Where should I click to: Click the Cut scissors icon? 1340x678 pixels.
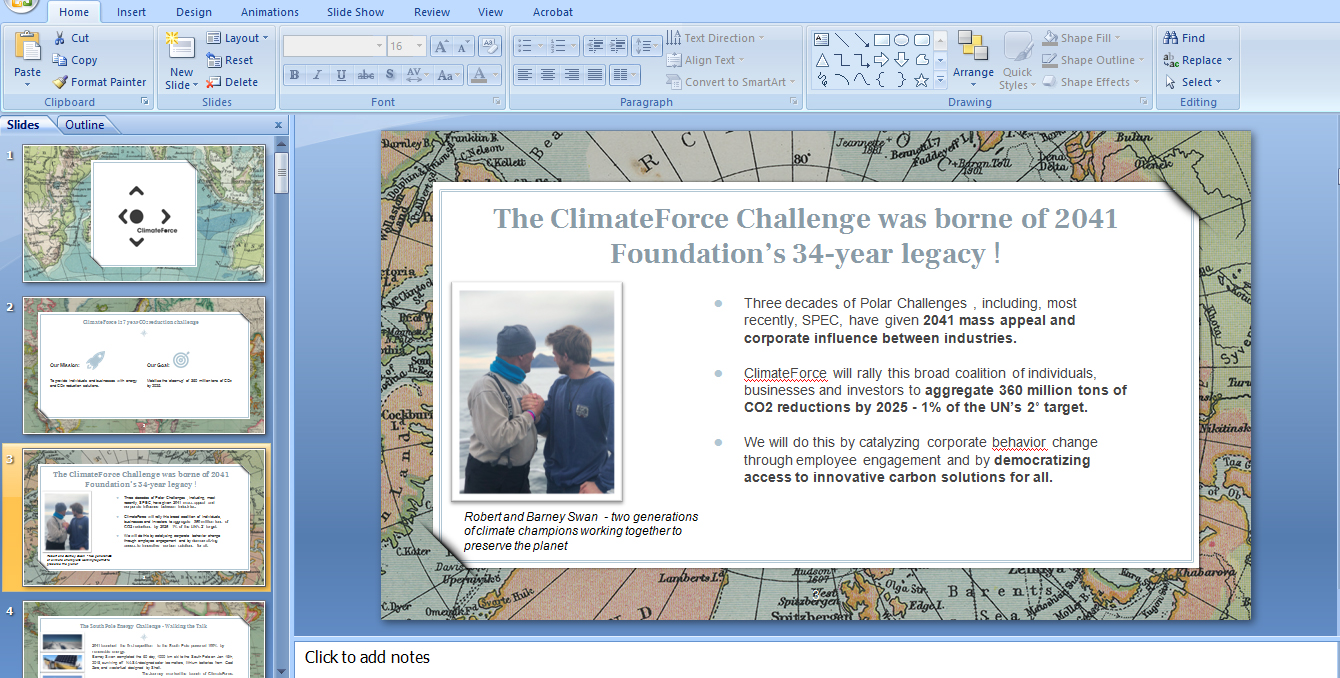(x=60, y=38)
